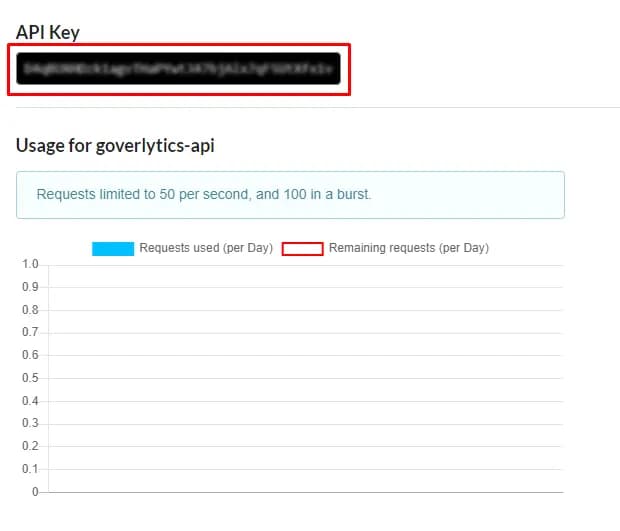The image size is (620, 531).
Task: Click the 0.6 y-axis label
Action: click(30, 356)
